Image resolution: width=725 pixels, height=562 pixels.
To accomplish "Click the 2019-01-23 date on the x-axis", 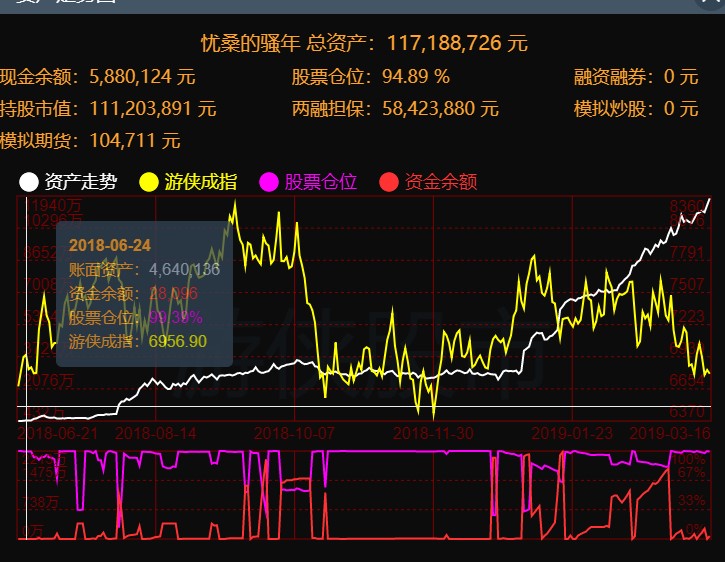I will click(x=572, y=433).
